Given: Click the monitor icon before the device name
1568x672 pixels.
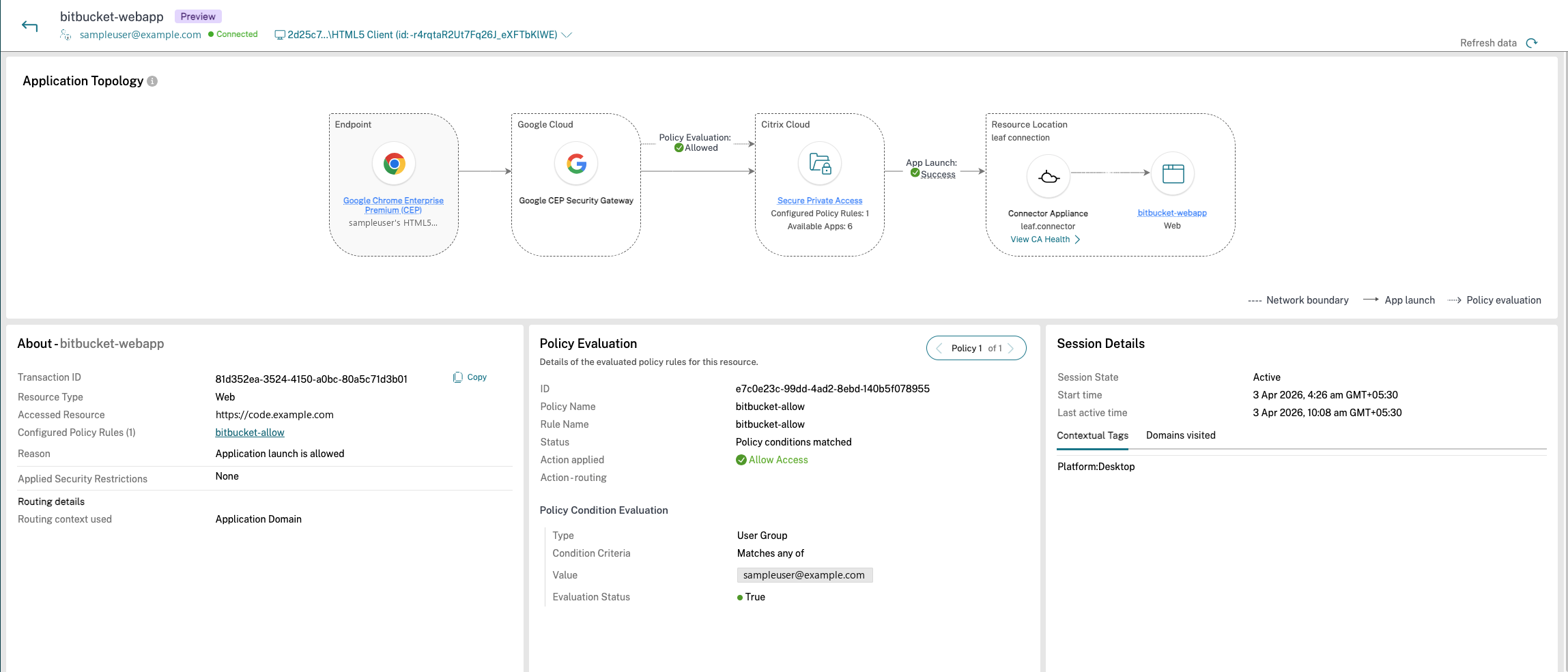Looking at the screenshot, I should coord(279,35).
